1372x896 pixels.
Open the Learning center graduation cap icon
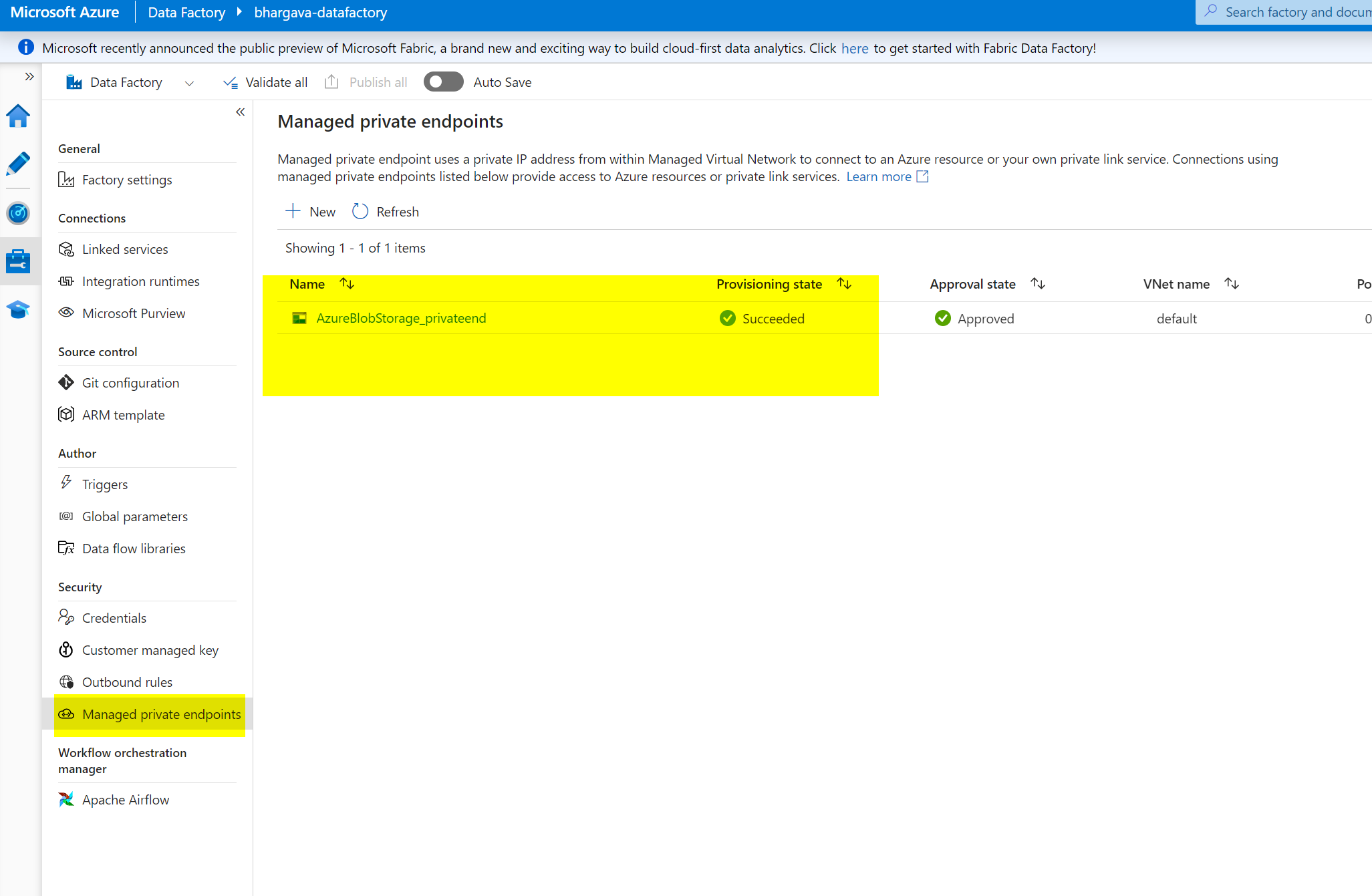point(18,309)
